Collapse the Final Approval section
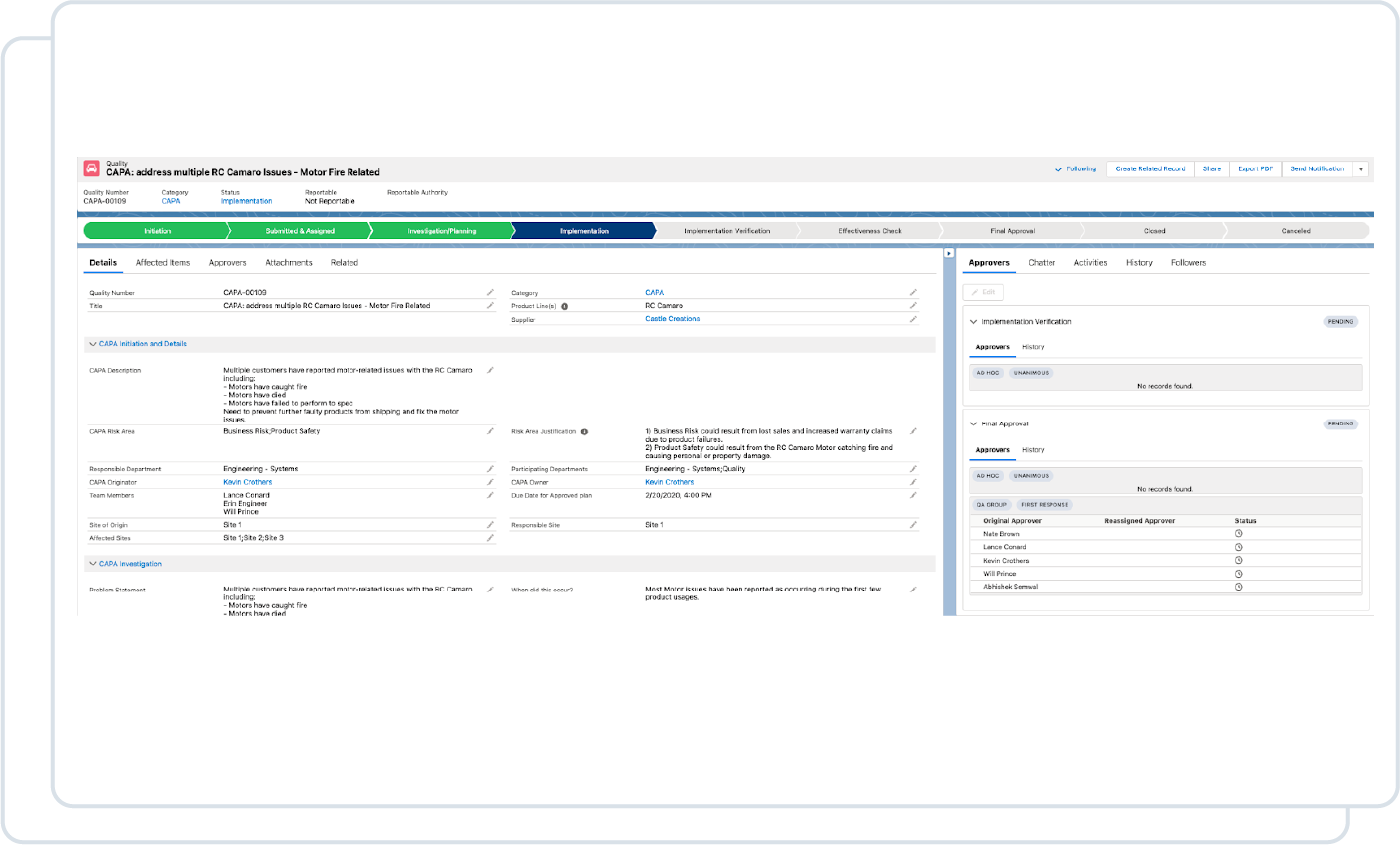The height and width of the screenshot is (845, 1400). tap(974, 424)
